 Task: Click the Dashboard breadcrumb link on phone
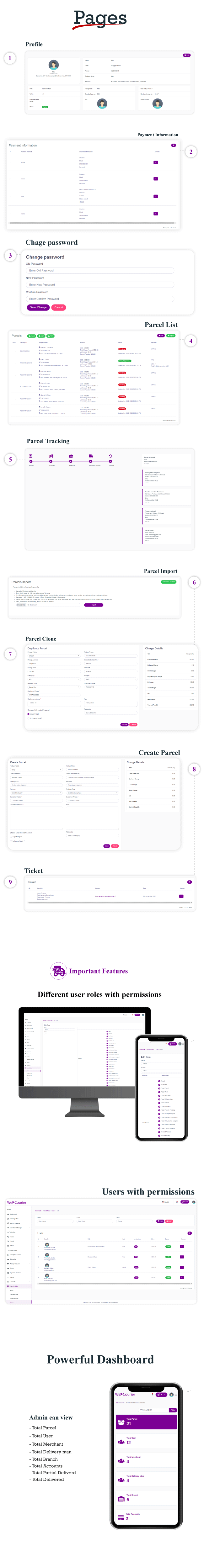pos(119,1402)
